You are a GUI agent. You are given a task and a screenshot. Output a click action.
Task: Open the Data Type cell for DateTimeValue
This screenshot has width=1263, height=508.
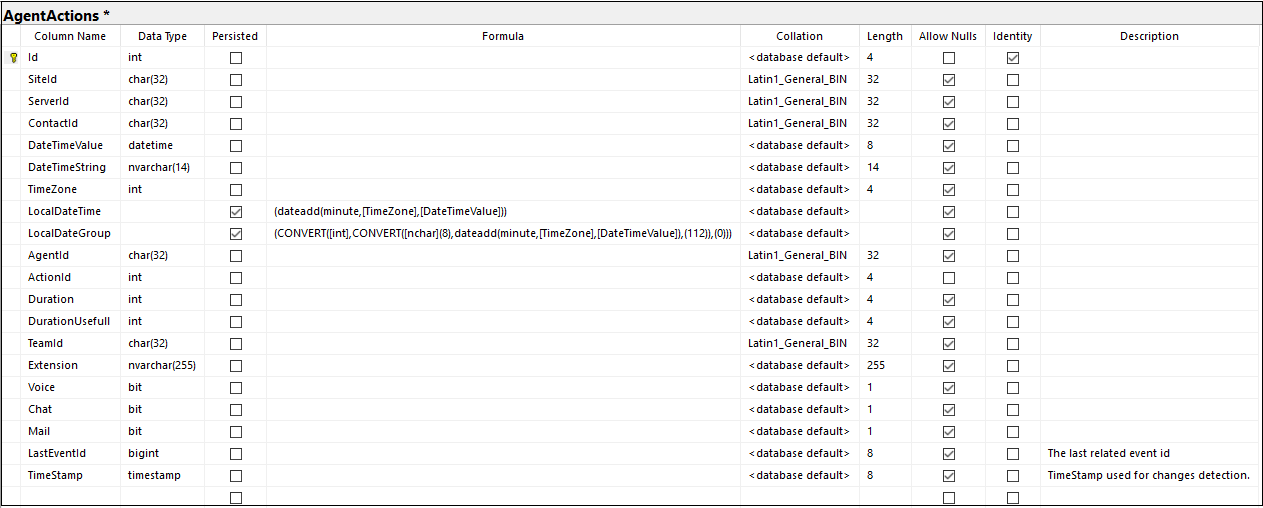[163, 146]
